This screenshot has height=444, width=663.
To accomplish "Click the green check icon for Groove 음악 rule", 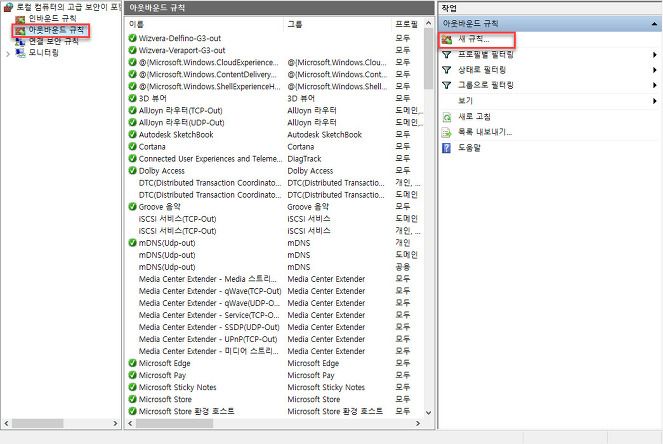I will point(132,206).
